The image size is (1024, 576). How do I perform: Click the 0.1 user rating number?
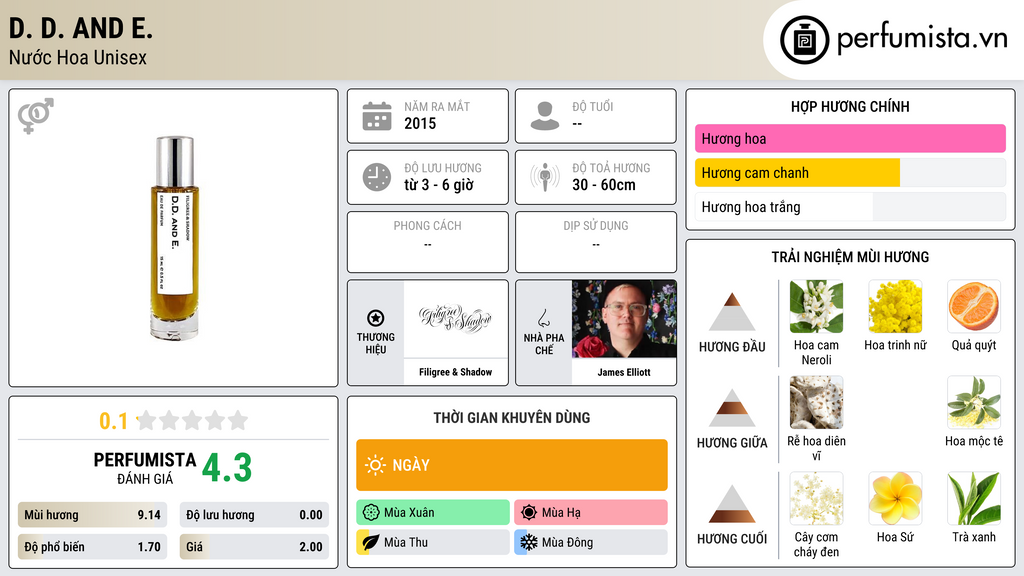(114, 421)
